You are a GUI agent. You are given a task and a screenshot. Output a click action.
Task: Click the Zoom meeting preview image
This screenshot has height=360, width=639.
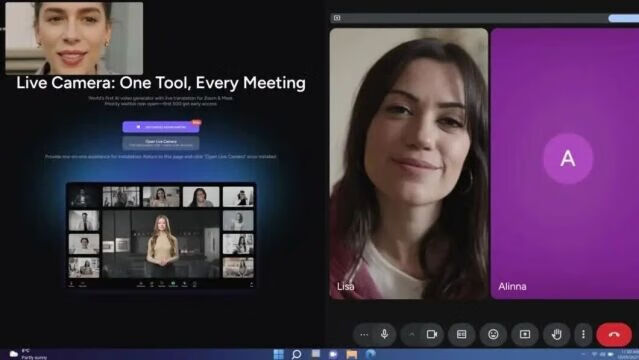pyautogui.click(x=161, y=235)
